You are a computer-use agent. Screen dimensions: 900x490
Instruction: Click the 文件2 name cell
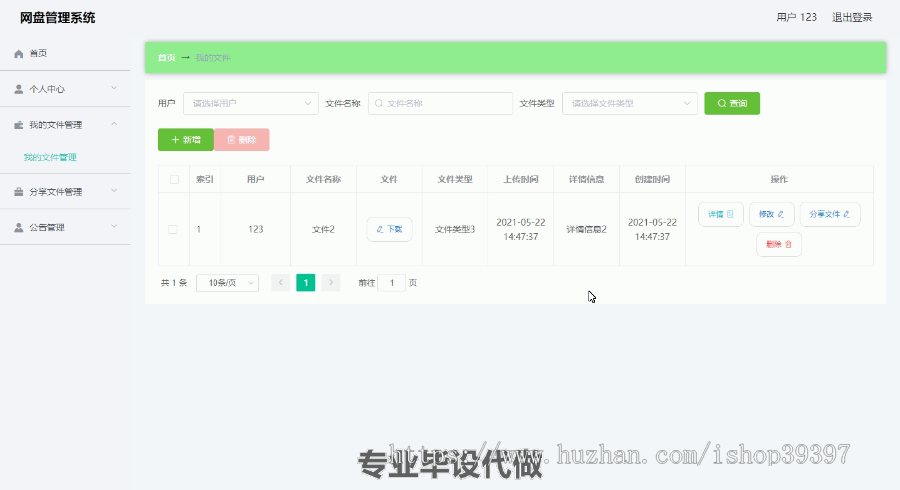pos(323,229)
